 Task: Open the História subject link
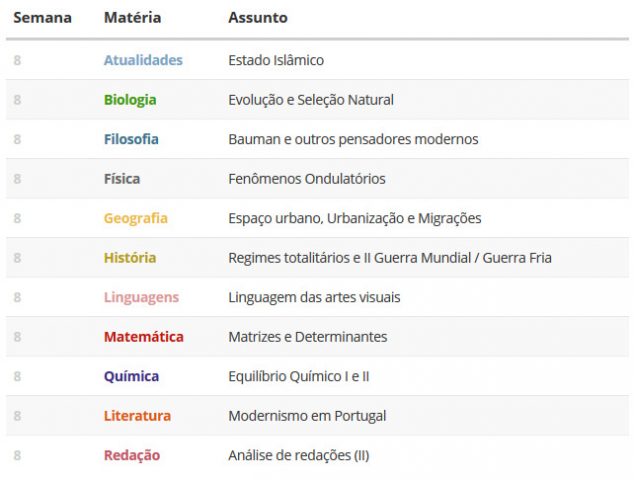point(130,258)
